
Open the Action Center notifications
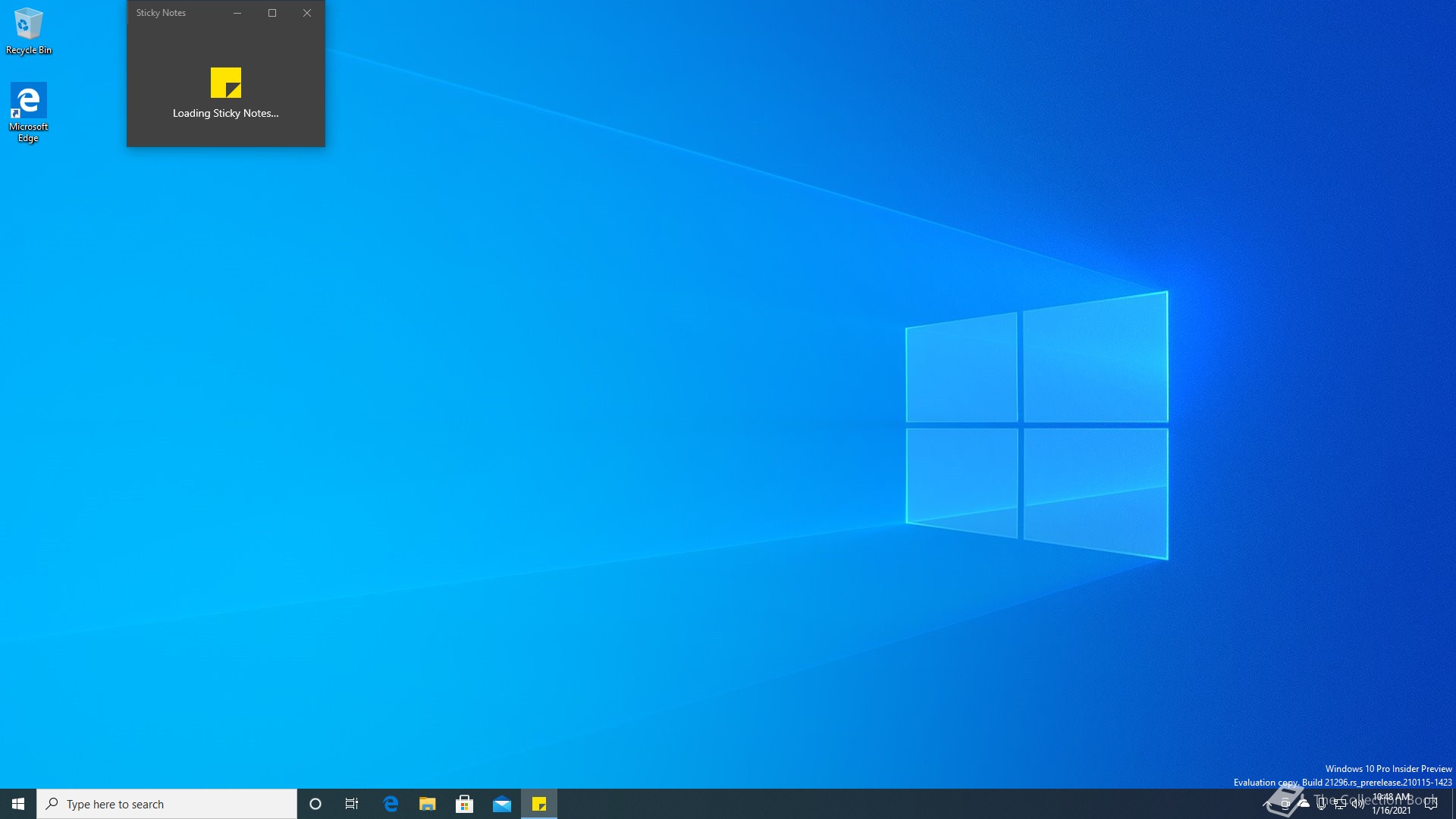[1431, 804]
